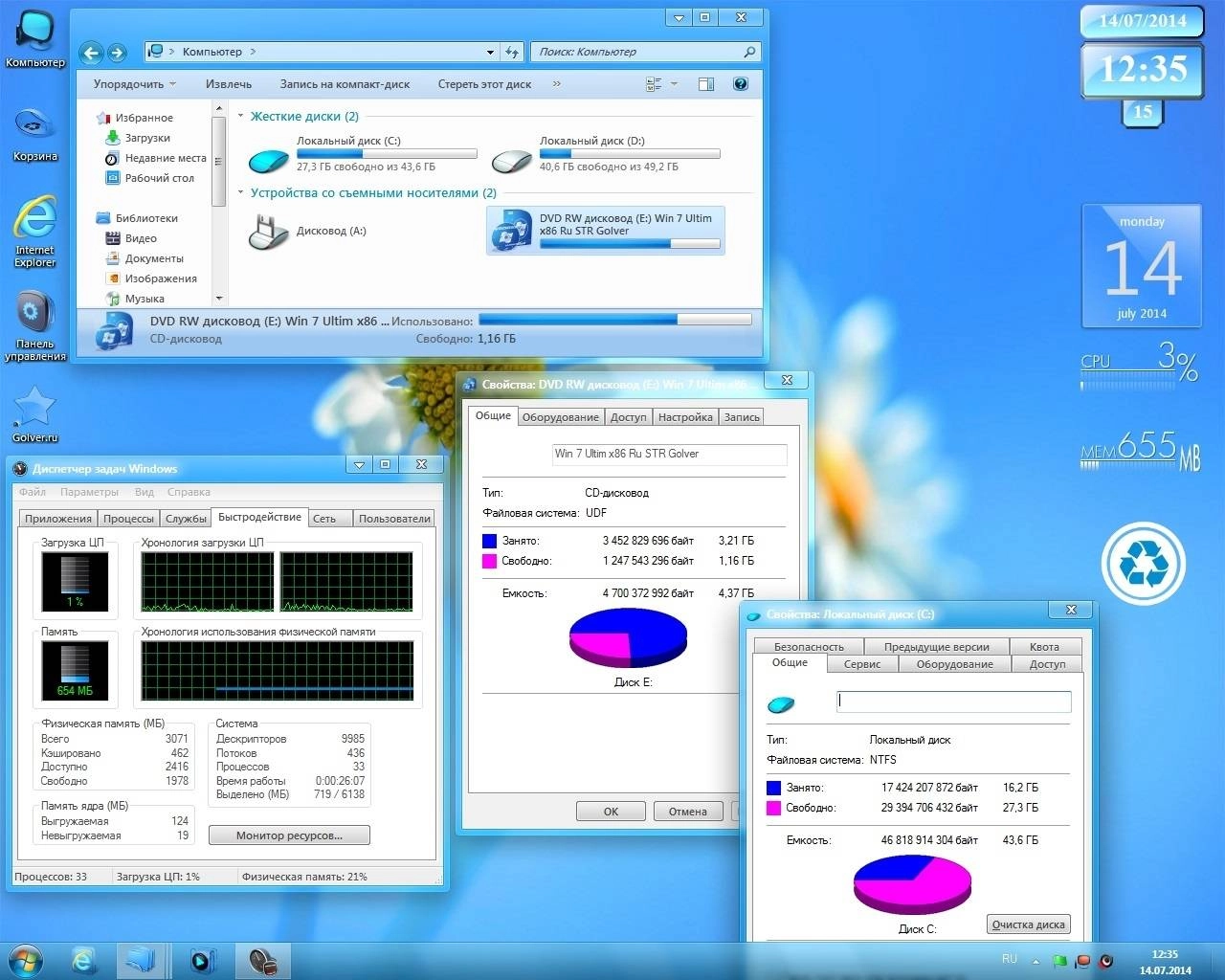Select Локальный диск (D:) drive icon
The height and width of the screenshot is (980, 1225).
click(x=512, y=159)
